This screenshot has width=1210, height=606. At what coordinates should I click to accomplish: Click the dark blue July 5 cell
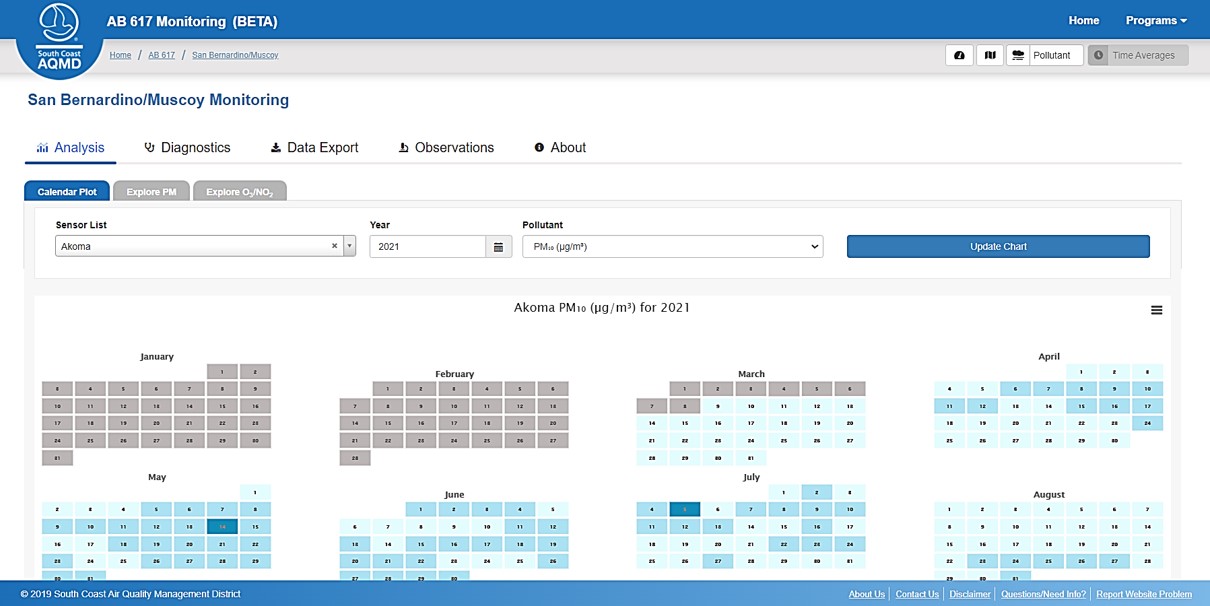click(x=684, y=509)
